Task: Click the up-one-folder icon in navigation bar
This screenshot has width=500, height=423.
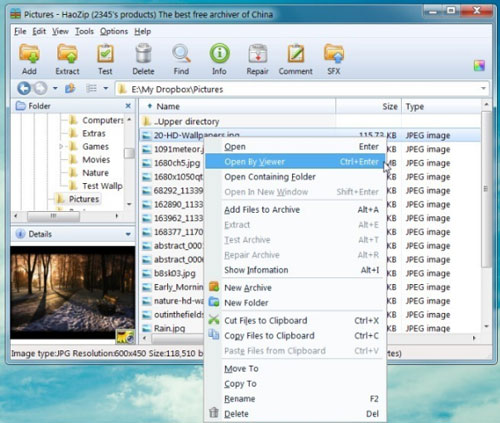Action: 70,88
